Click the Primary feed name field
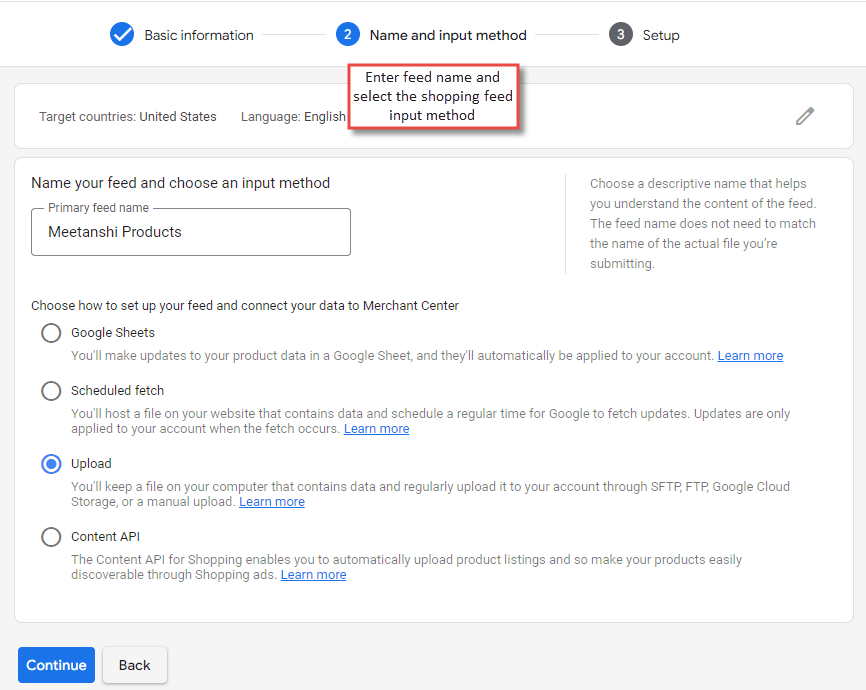 (191, 232)
